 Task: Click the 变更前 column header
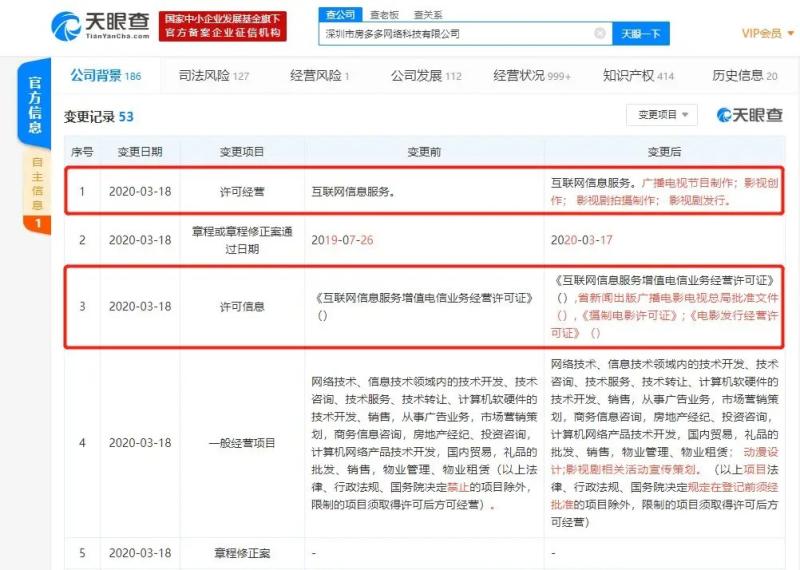pyautogui.click(x=424, y=152)
